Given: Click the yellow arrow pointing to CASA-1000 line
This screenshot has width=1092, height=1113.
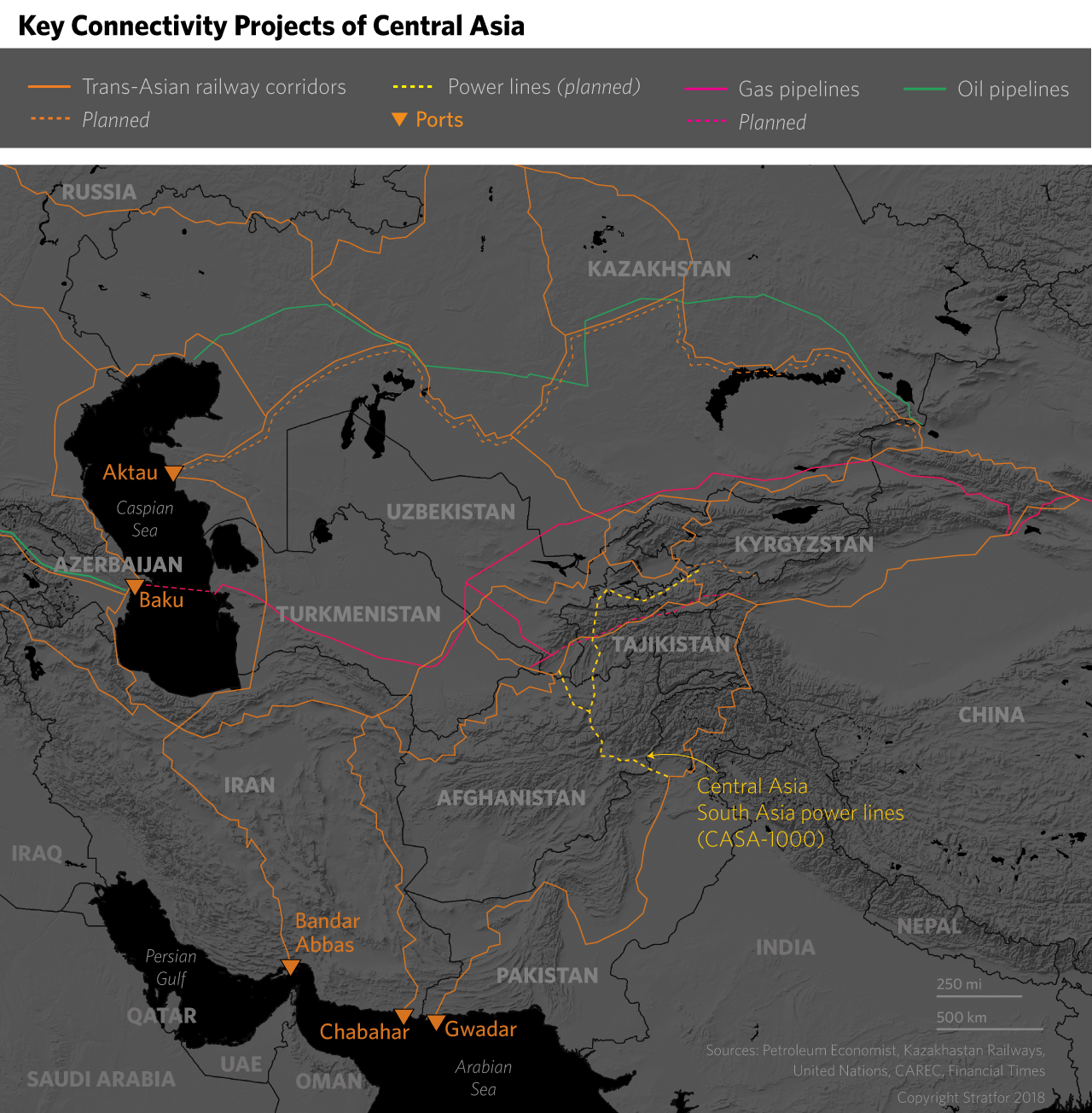Looking at the screenshot, I should (x=681, y=763).
